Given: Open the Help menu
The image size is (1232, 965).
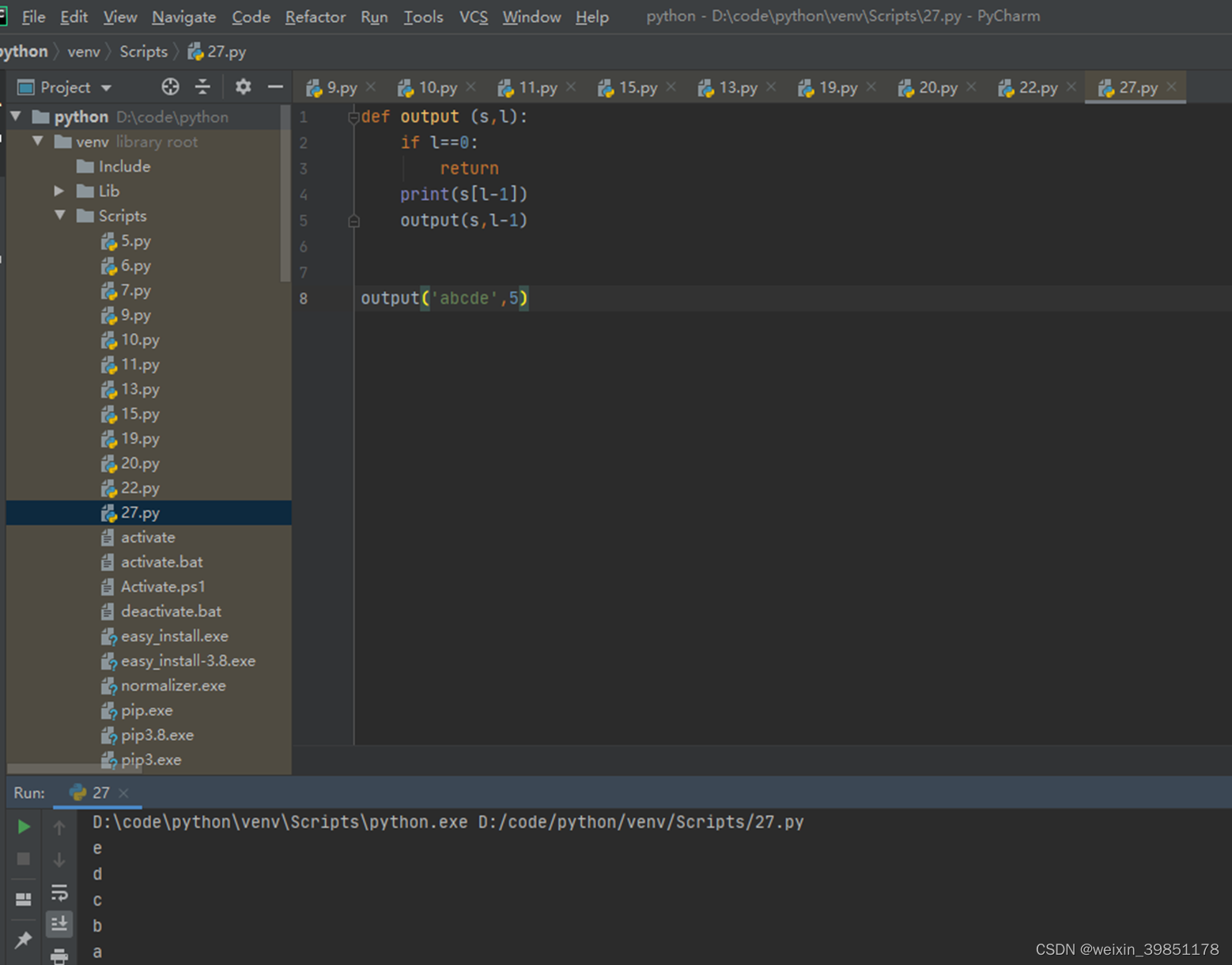Looking at the screenshot, I should point(591,17).
